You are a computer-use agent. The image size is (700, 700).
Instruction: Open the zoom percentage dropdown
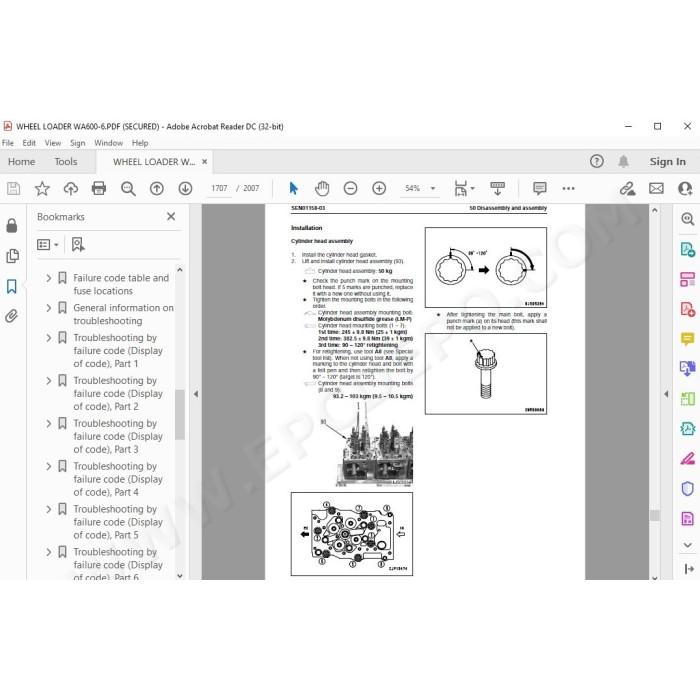(x=433, y=188)
